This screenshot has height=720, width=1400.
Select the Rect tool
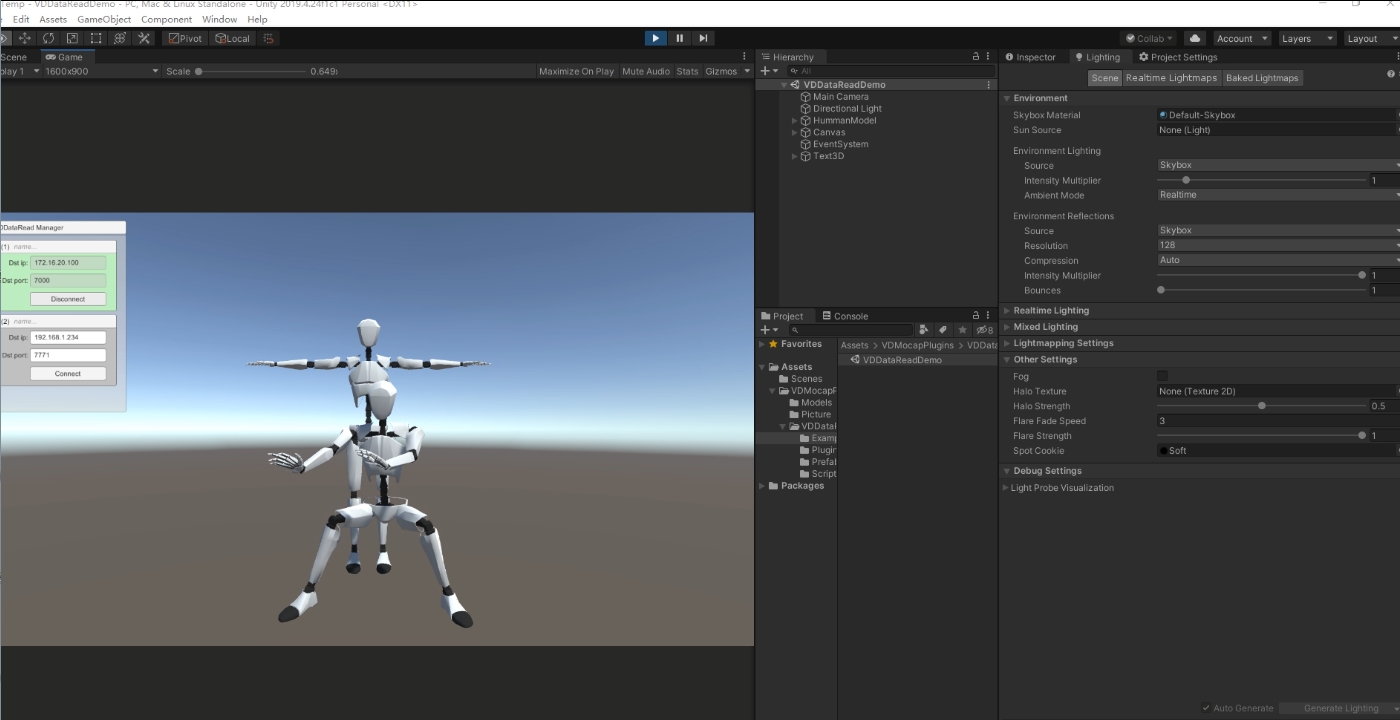pos(96,38)
